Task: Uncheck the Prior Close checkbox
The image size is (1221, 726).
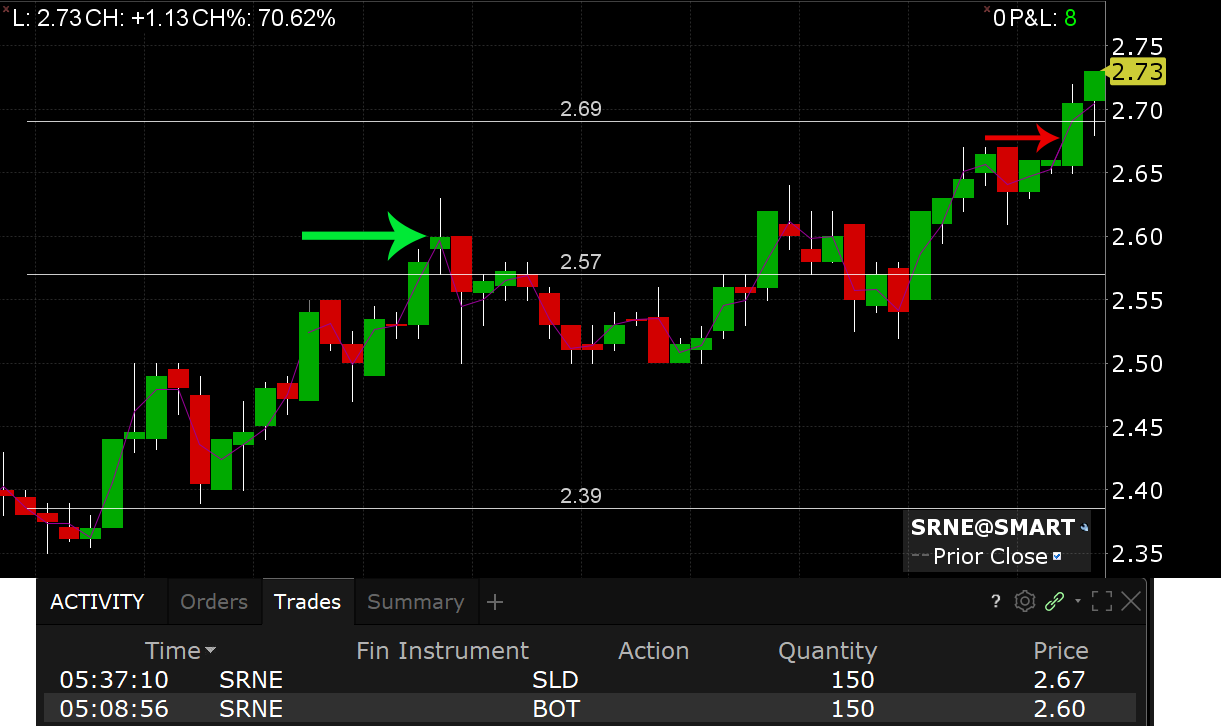Action: (1057, 557)
